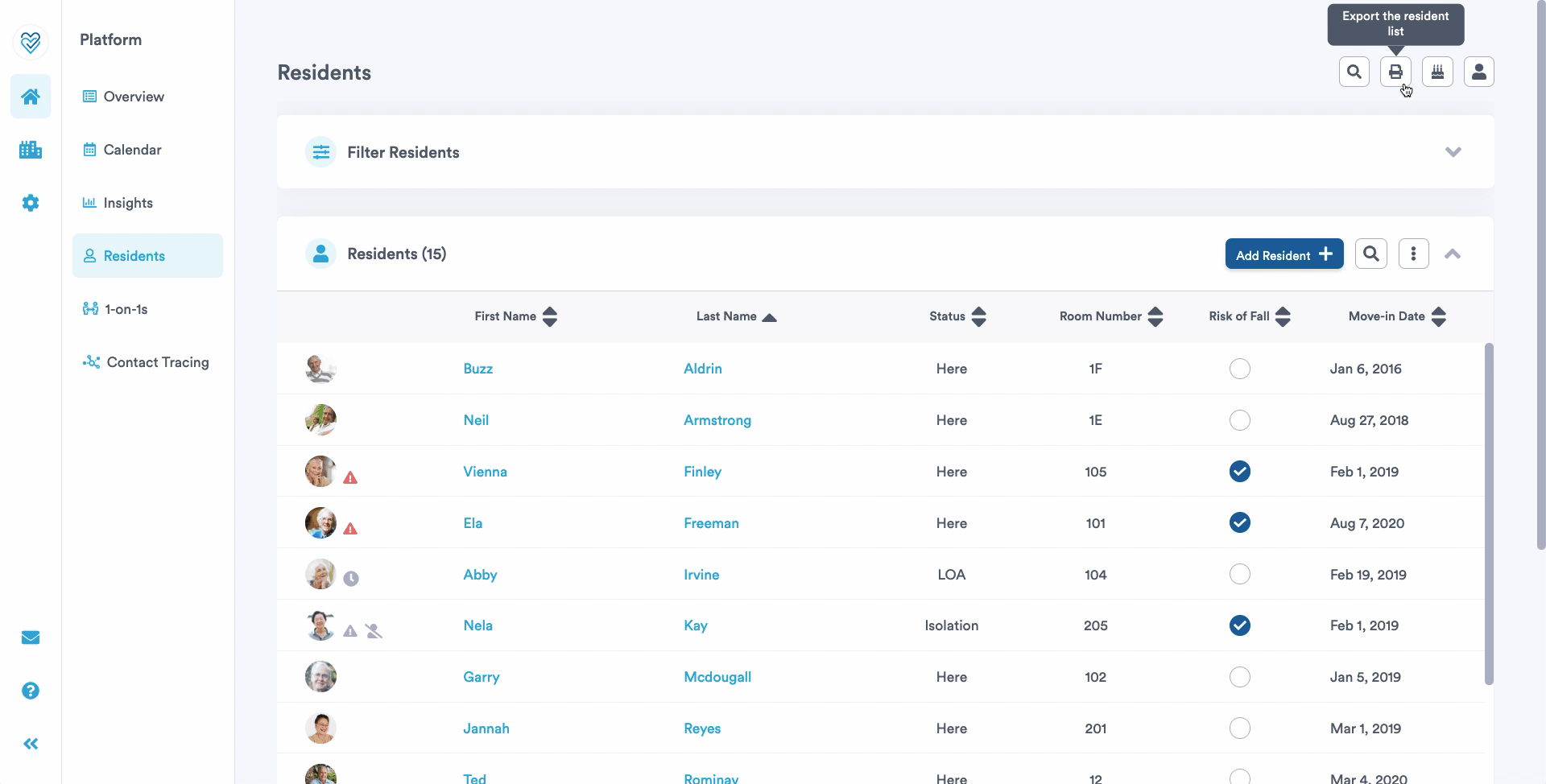Click the birthday cake icon in the header
The width and height of the screenshot is (1546, 784).
point(1437,72)
